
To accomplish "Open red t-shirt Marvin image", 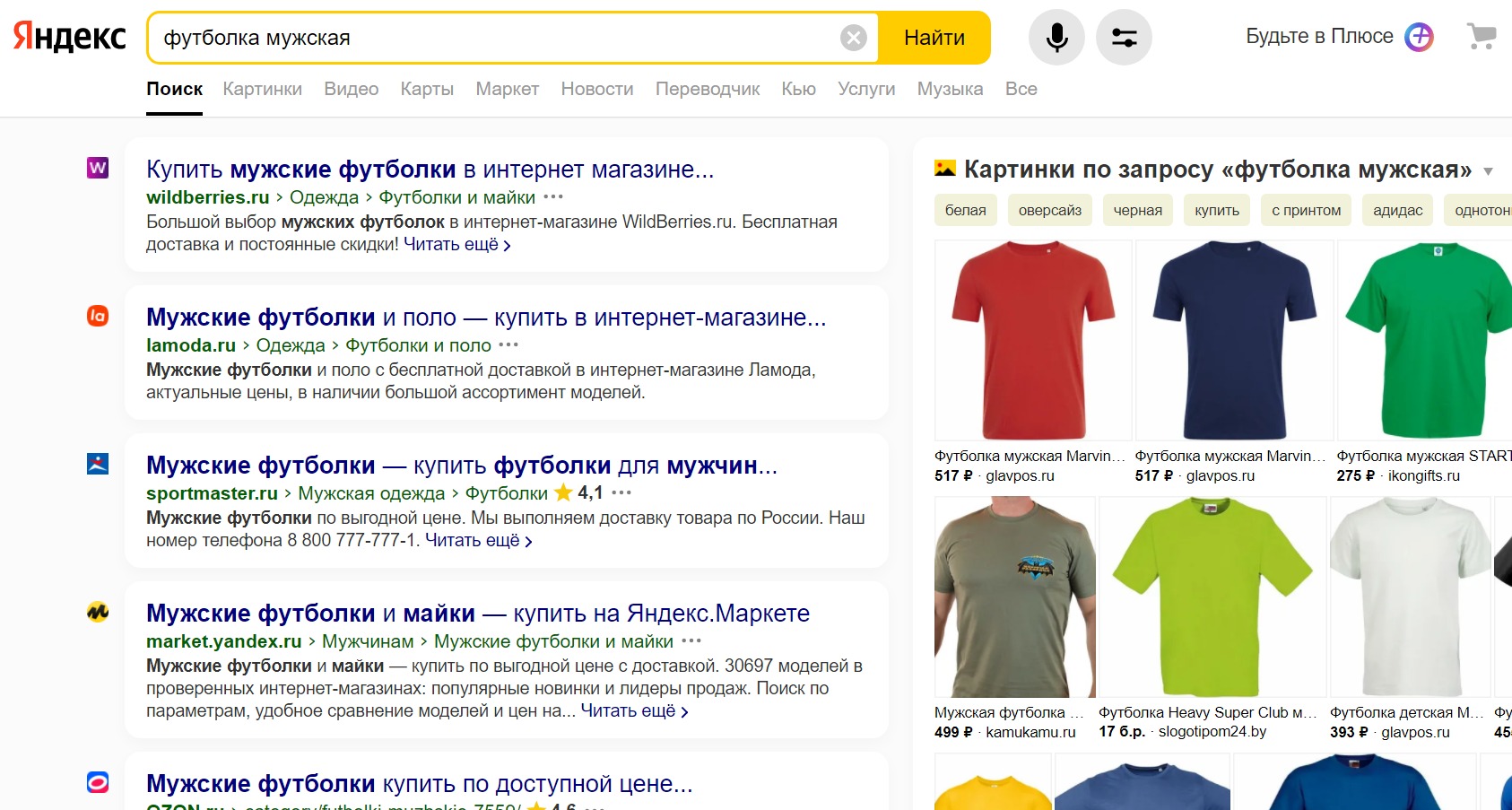I will 1033,340.
